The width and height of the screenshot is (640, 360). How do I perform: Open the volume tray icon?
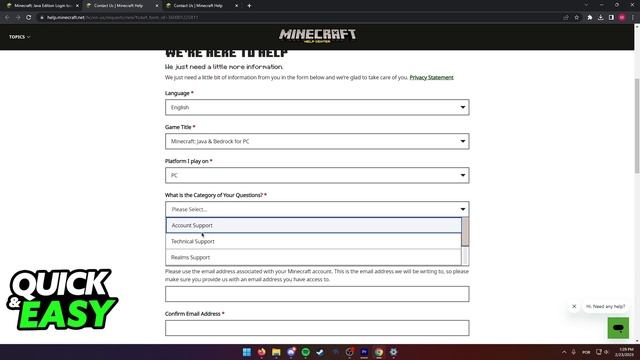click(x=606, y=352)
